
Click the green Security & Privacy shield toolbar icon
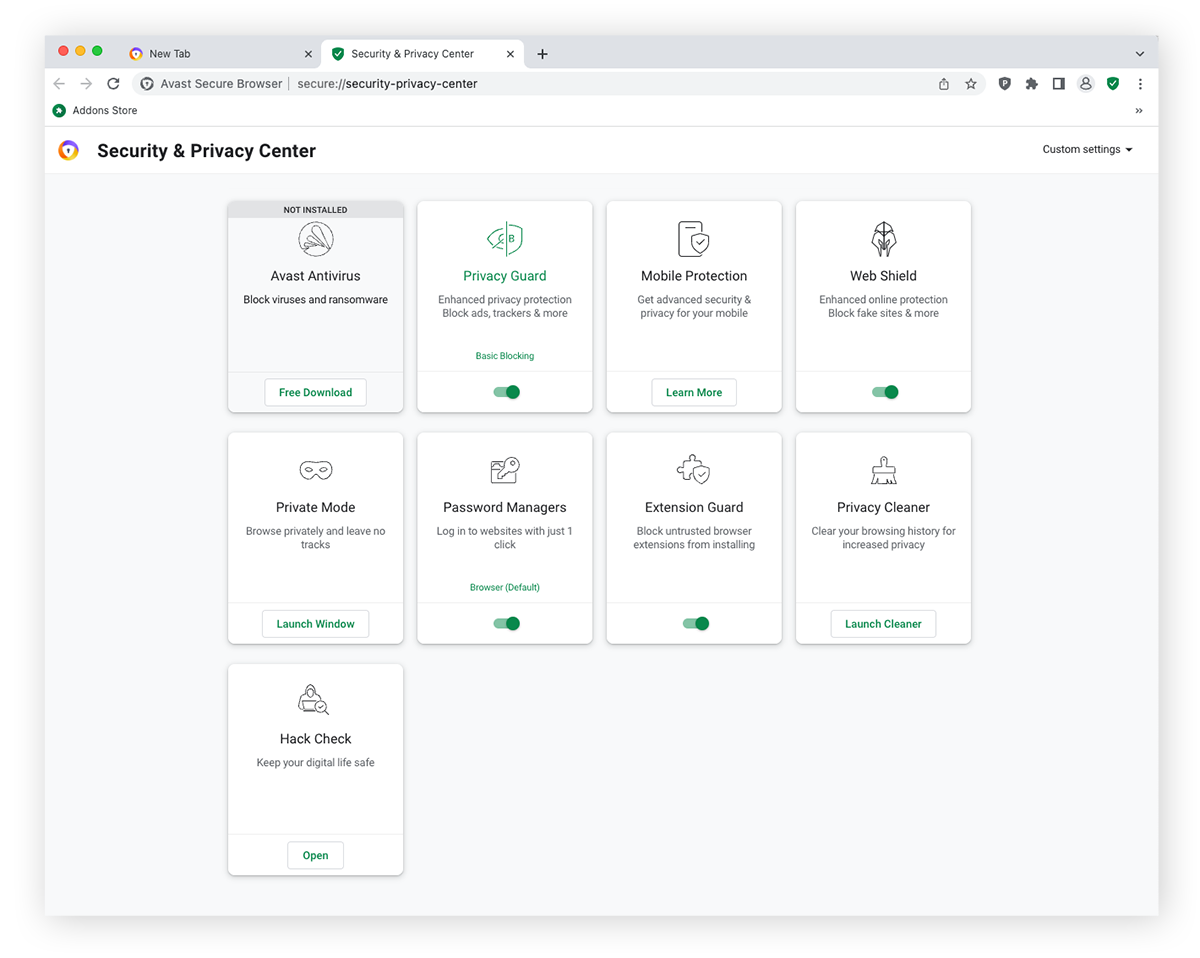[x=1113, y=84]
